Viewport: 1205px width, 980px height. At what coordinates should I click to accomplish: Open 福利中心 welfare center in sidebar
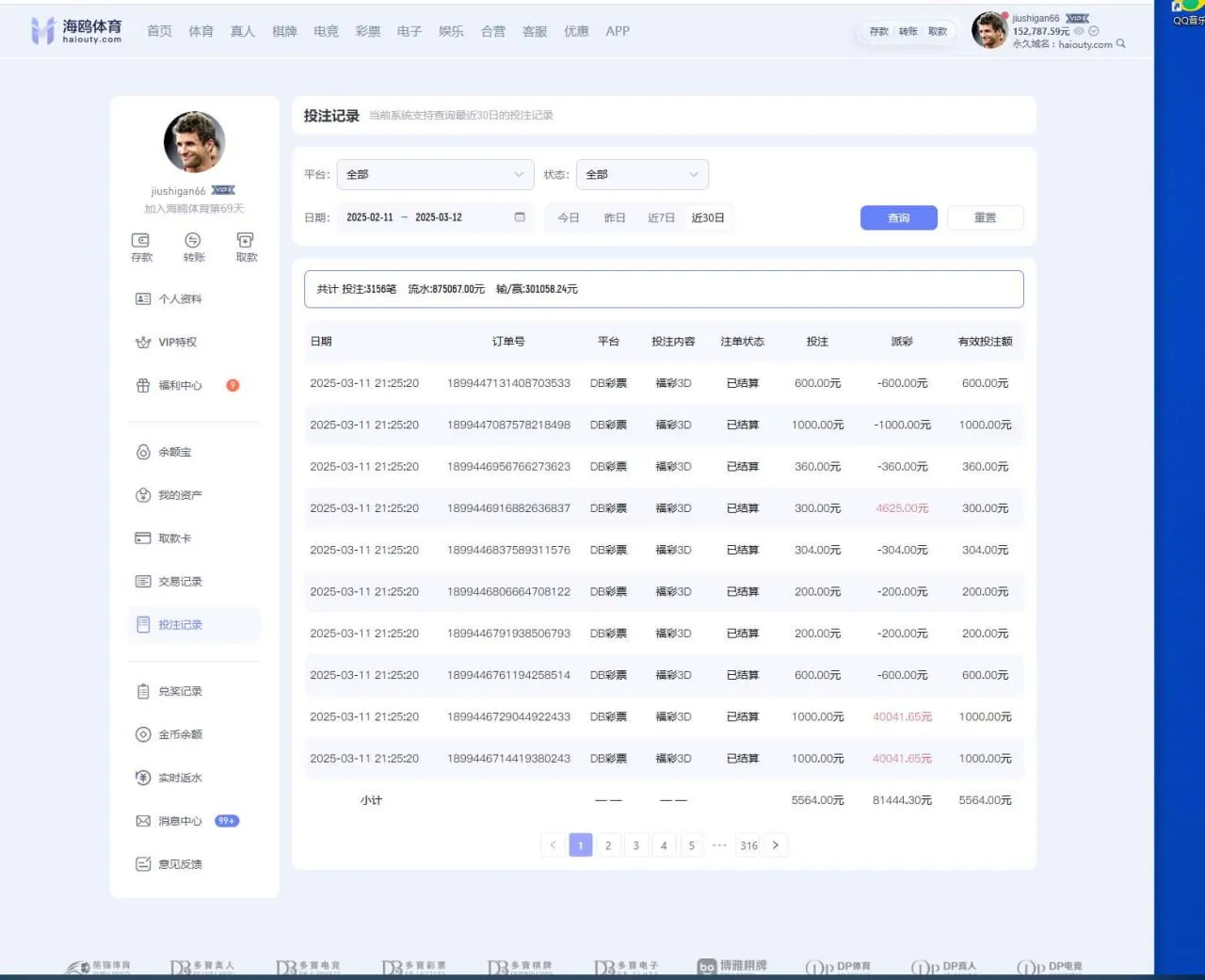click(179, 386)
